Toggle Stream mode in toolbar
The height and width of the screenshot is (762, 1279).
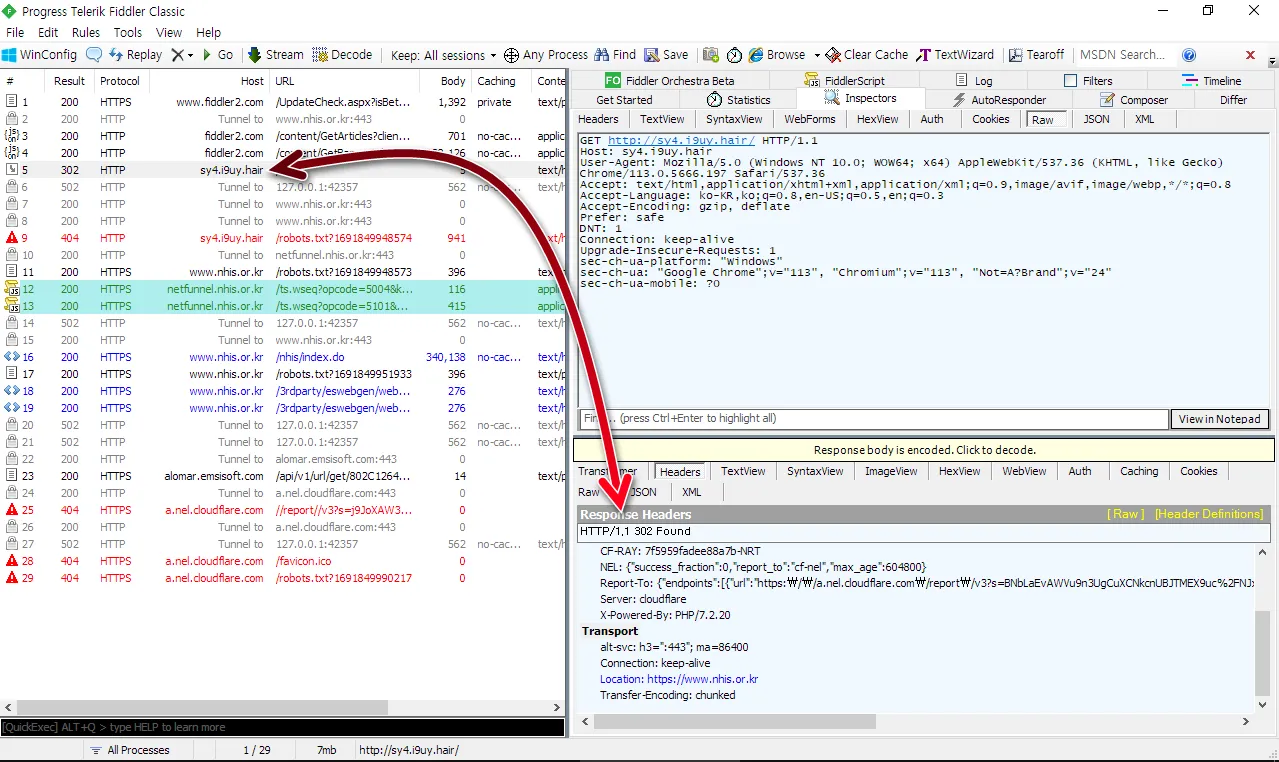coord(275,55)
